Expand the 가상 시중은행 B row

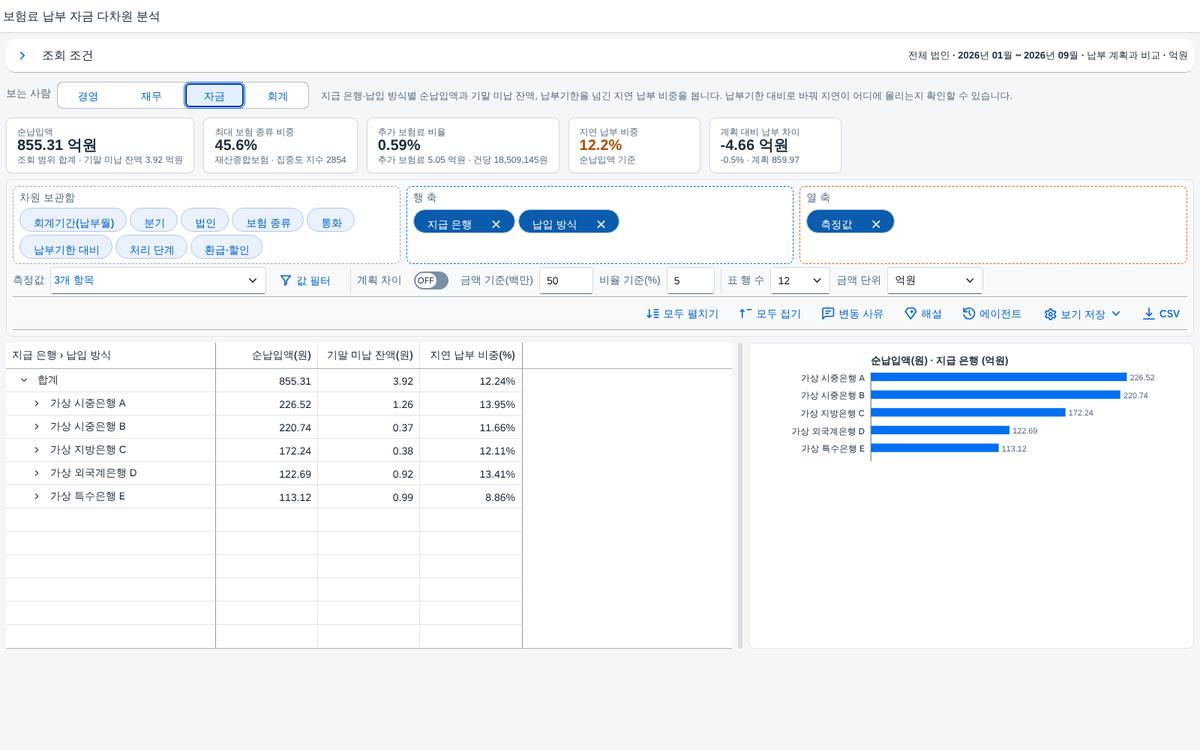pos(36,427)
